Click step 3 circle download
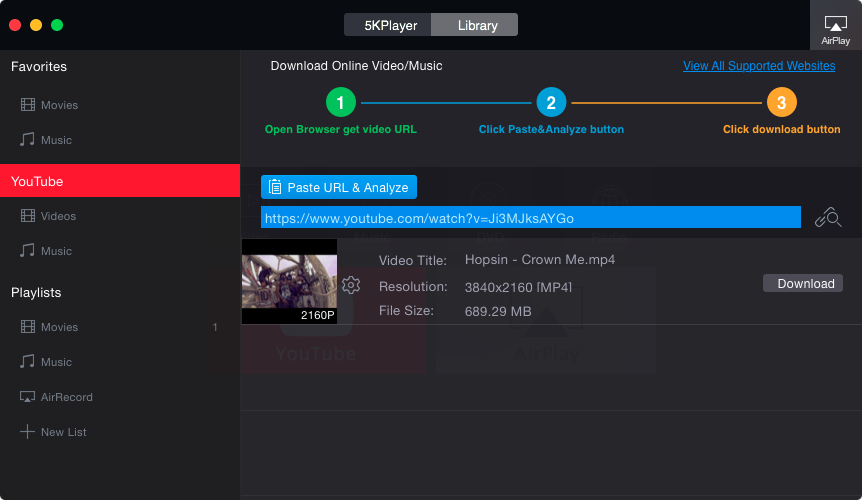This screenshot has width=862, height=500. [781, 102]
